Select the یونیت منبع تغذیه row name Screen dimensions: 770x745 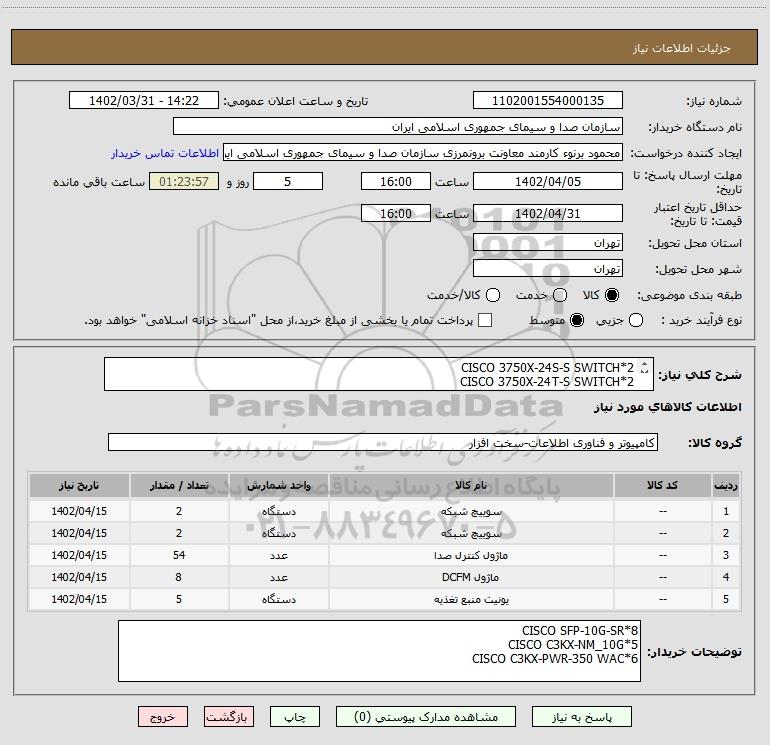(x=471, y=600)
